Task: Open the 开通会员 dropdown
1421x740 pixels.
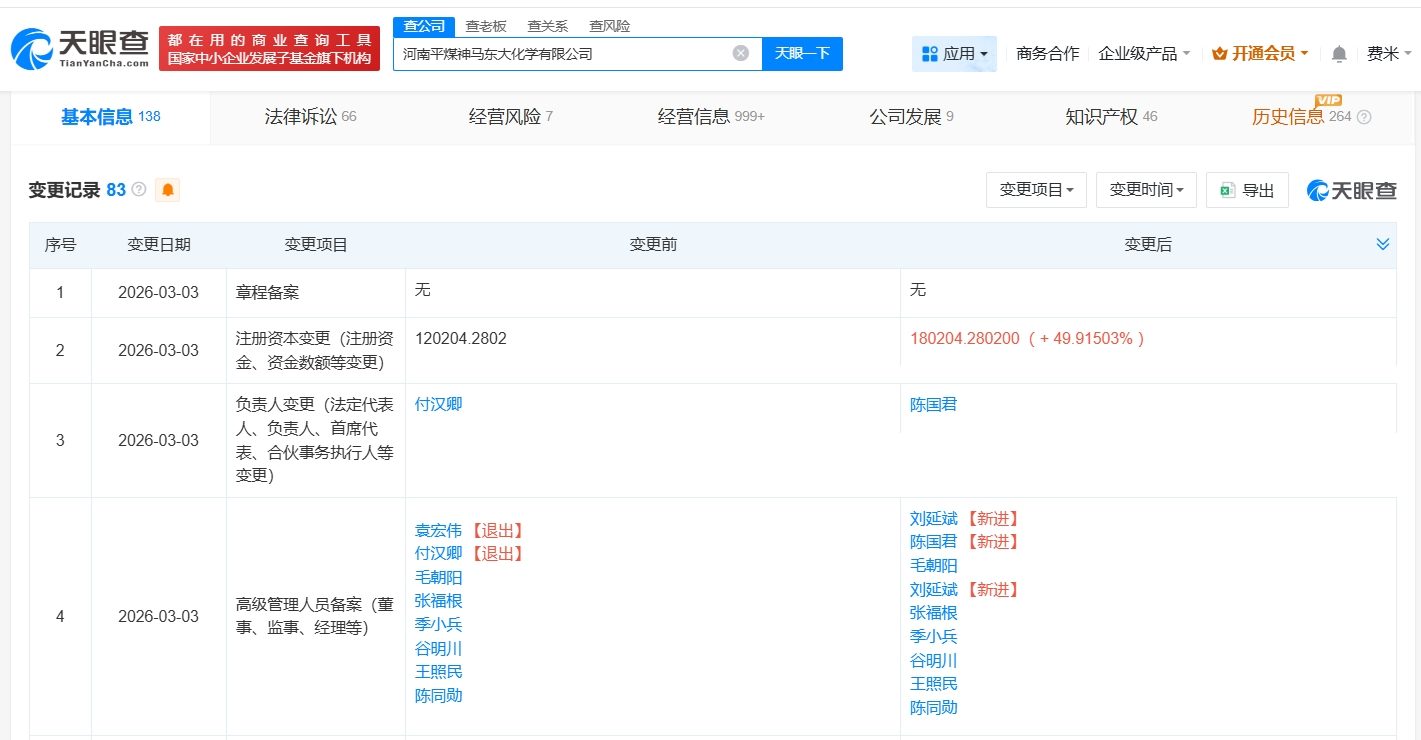Action: (1260, 54)
